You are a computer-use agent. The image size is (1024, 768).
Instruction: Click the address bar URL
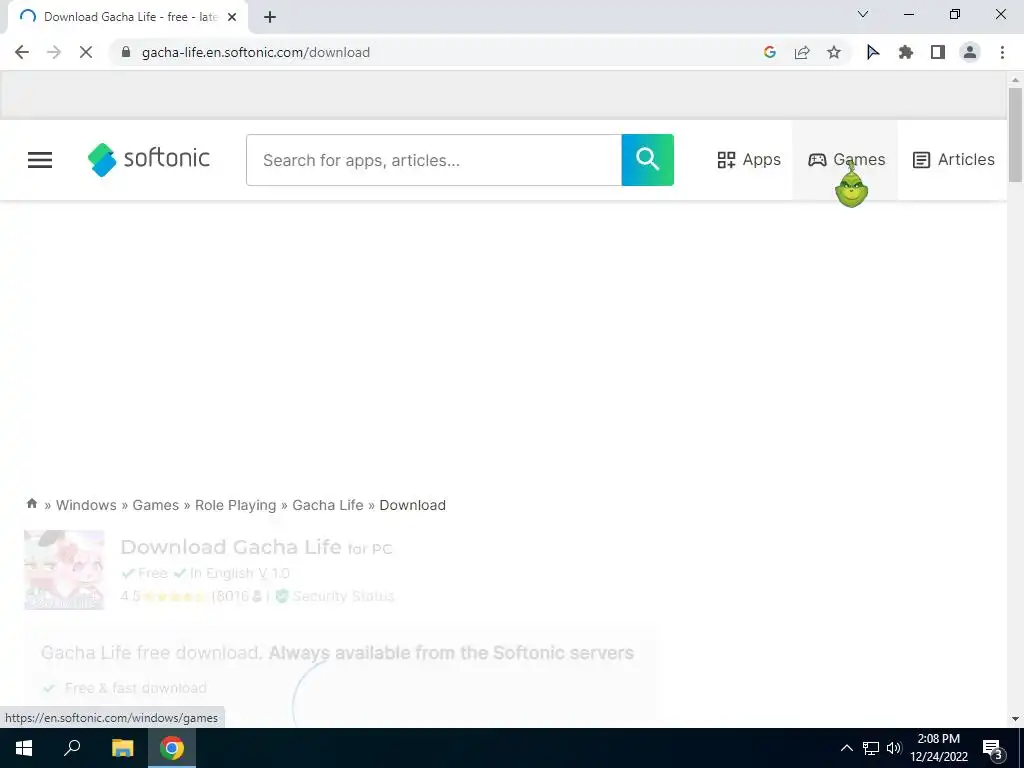click(256, 52)
